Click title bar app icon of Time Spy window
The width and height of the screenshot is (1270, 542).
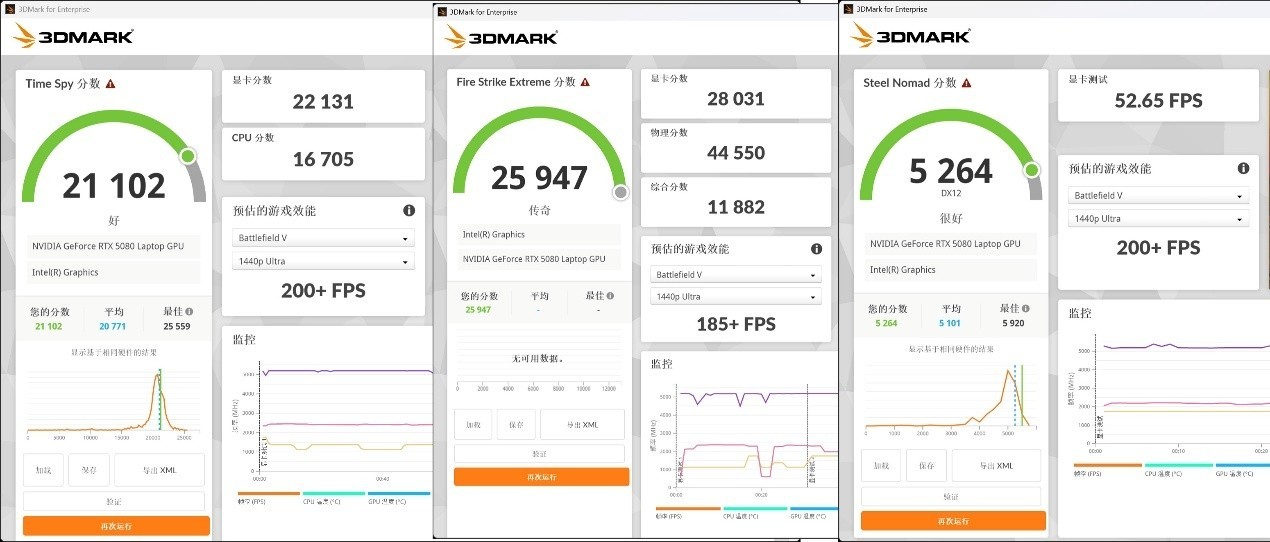click(x=10, y=9)
